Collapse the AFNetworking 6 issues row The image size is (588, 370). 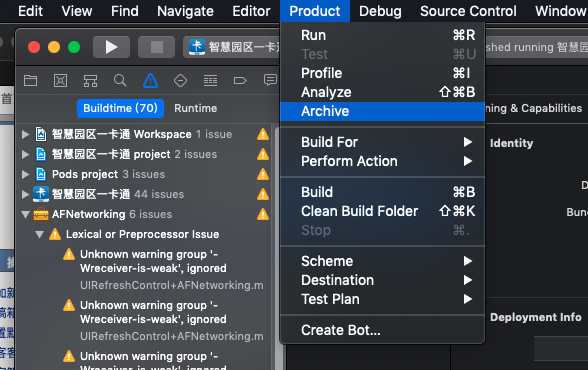coord(26,214)
